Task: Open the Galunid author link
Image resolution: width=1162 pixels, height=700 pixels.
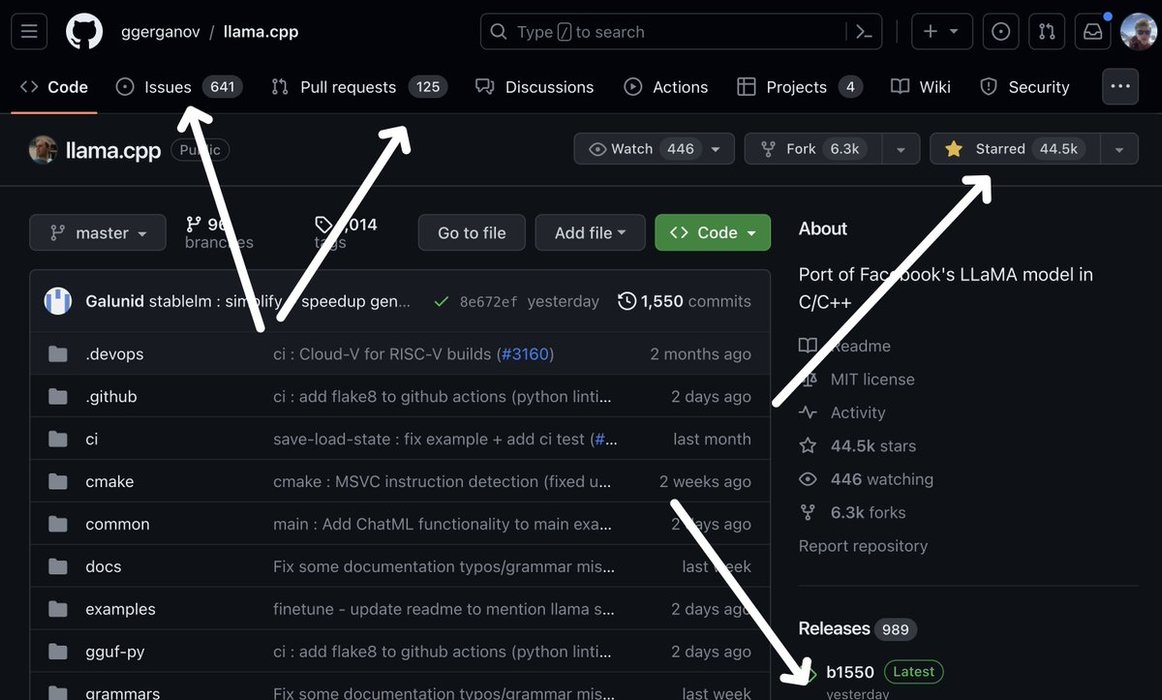Action: 114,301
